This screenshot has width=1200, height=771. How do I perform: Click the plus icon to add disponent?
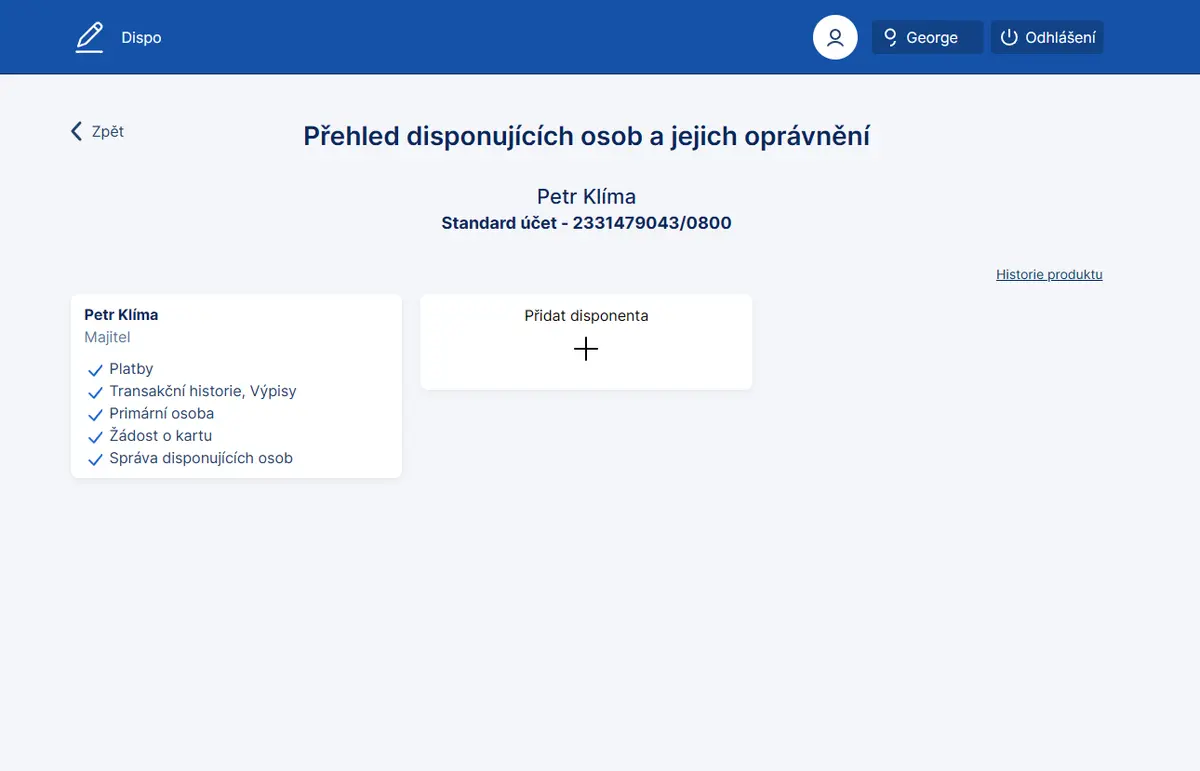[x=586, y=349]
